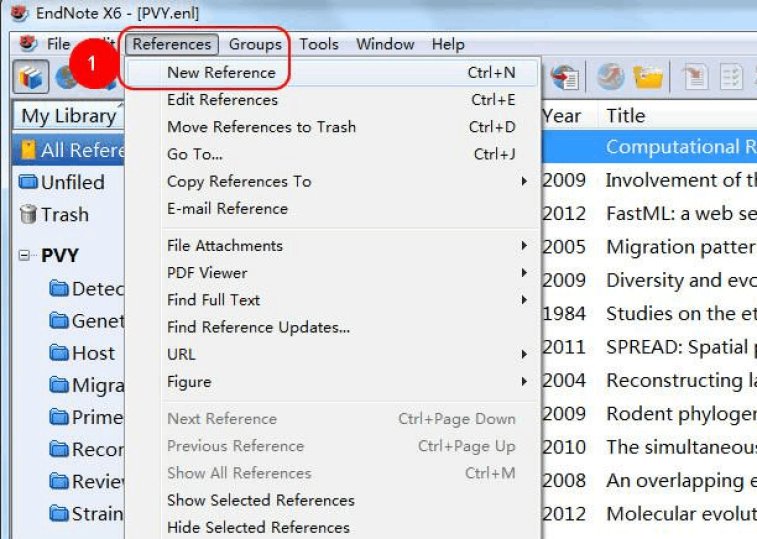Open the Groups menu
Viewport: 757px width, 539px height.
(x=255, y=44)
